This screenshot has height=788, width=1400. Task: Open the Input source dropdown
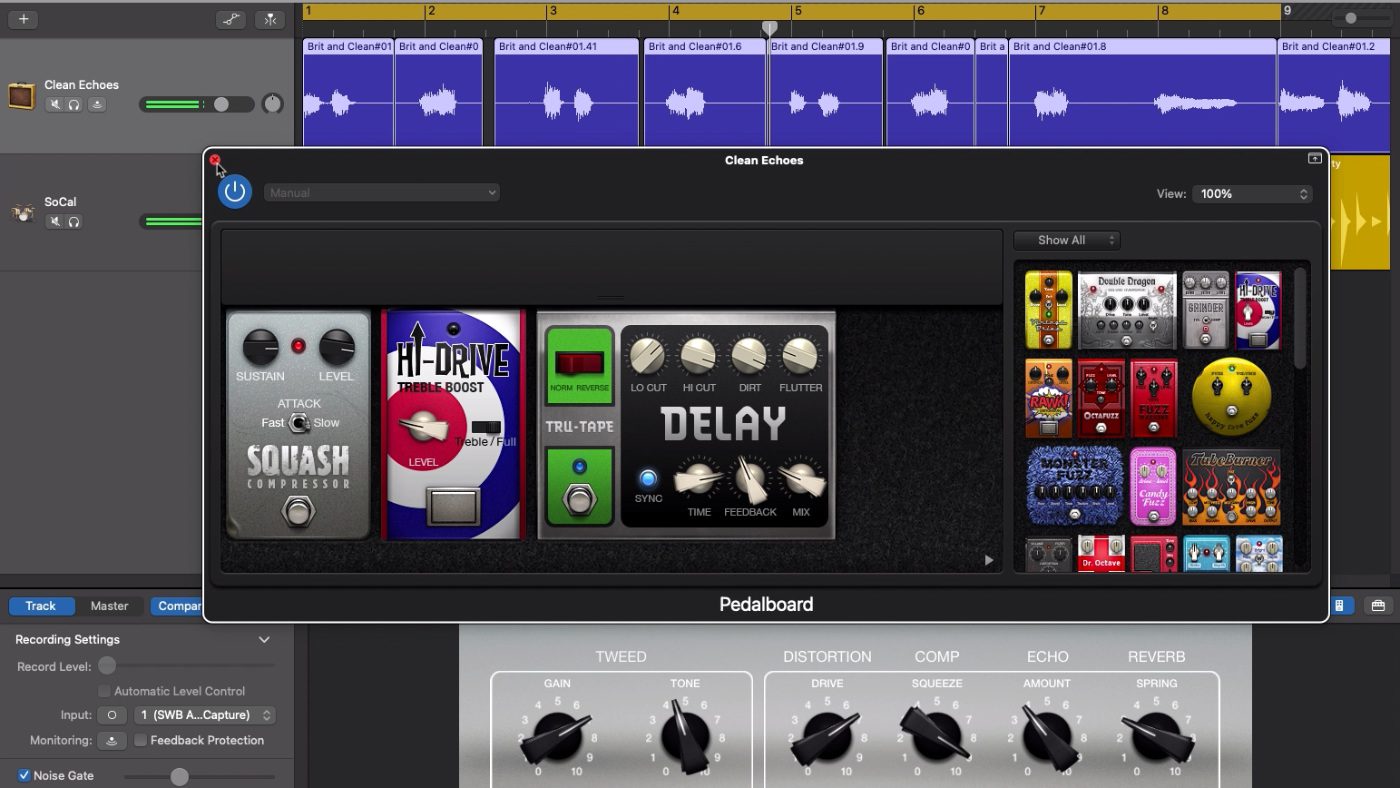pyautogui.click(x=205, y=715)
